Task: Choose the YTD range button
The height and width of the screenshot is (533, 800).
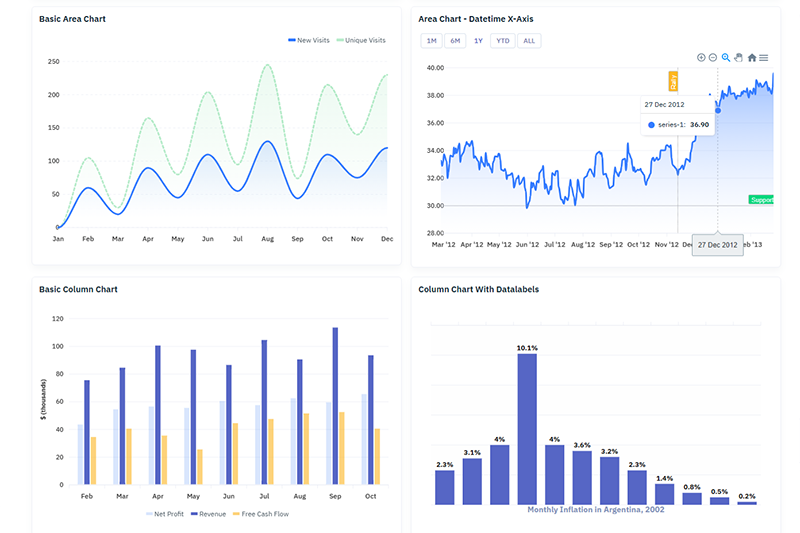Action: (503, 41)
